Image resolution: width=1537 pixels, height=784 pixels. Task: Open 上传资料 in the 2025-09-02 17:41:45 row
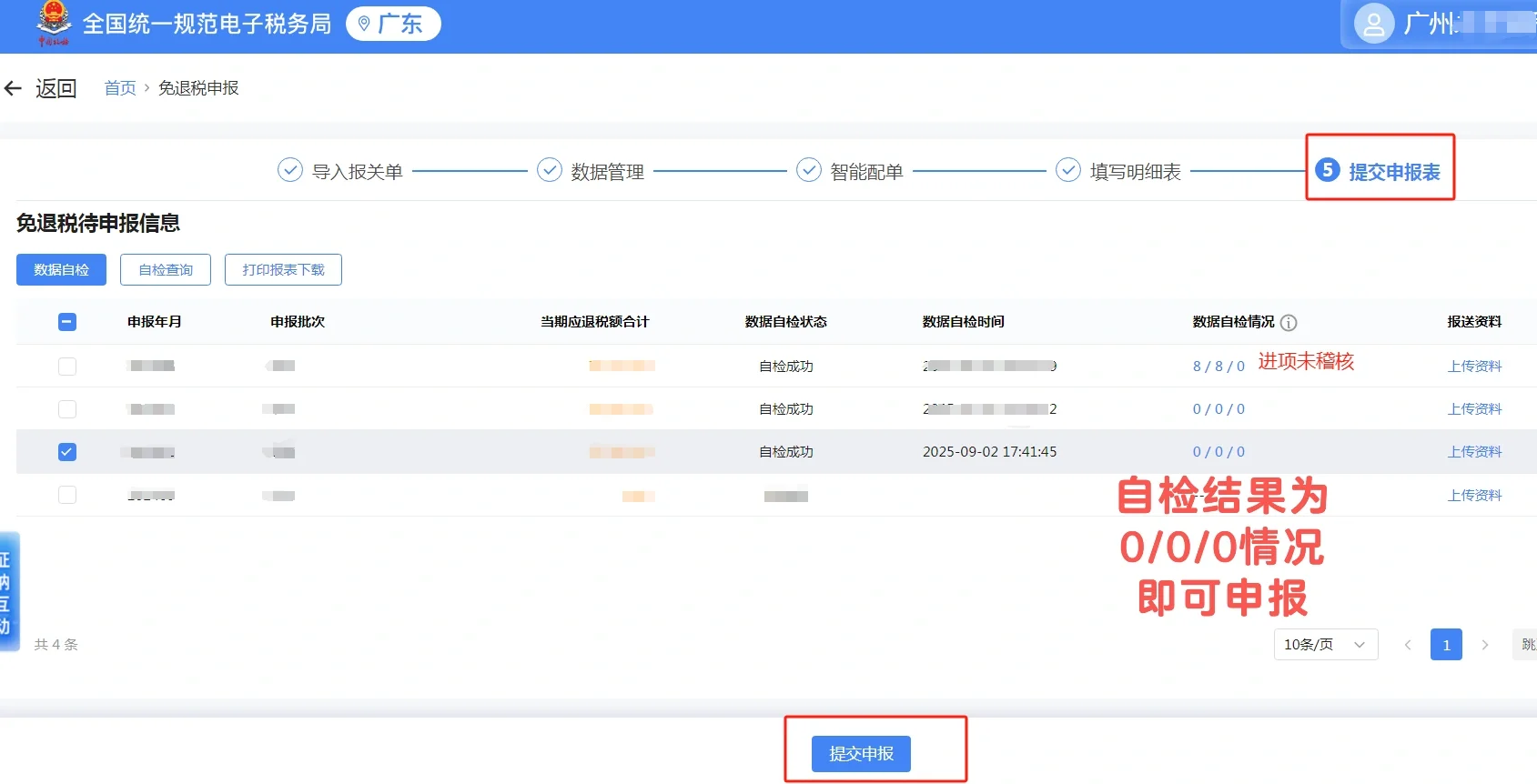1474,452
